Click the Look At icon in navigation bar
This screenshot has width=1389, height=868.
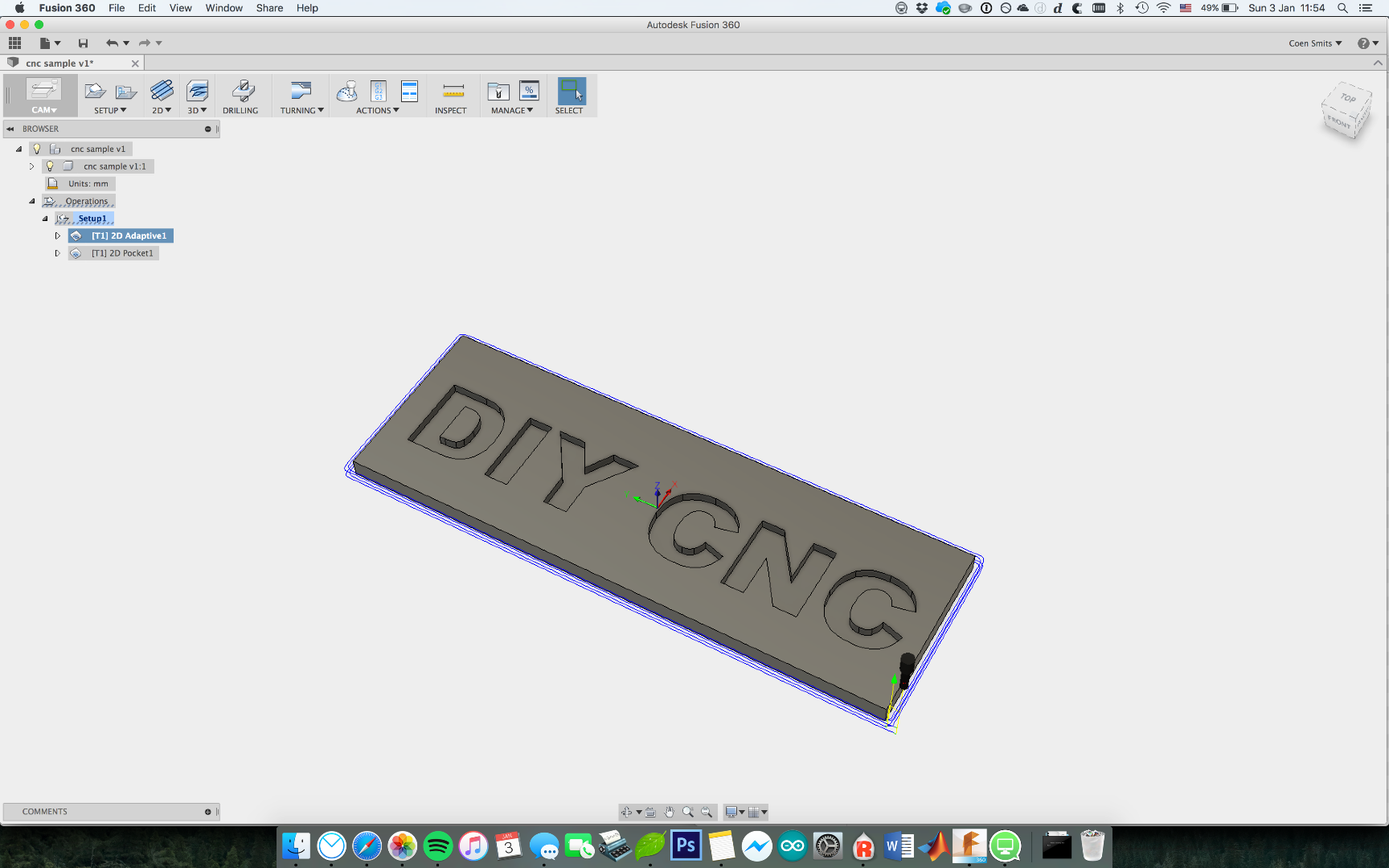tap(650, 812)
